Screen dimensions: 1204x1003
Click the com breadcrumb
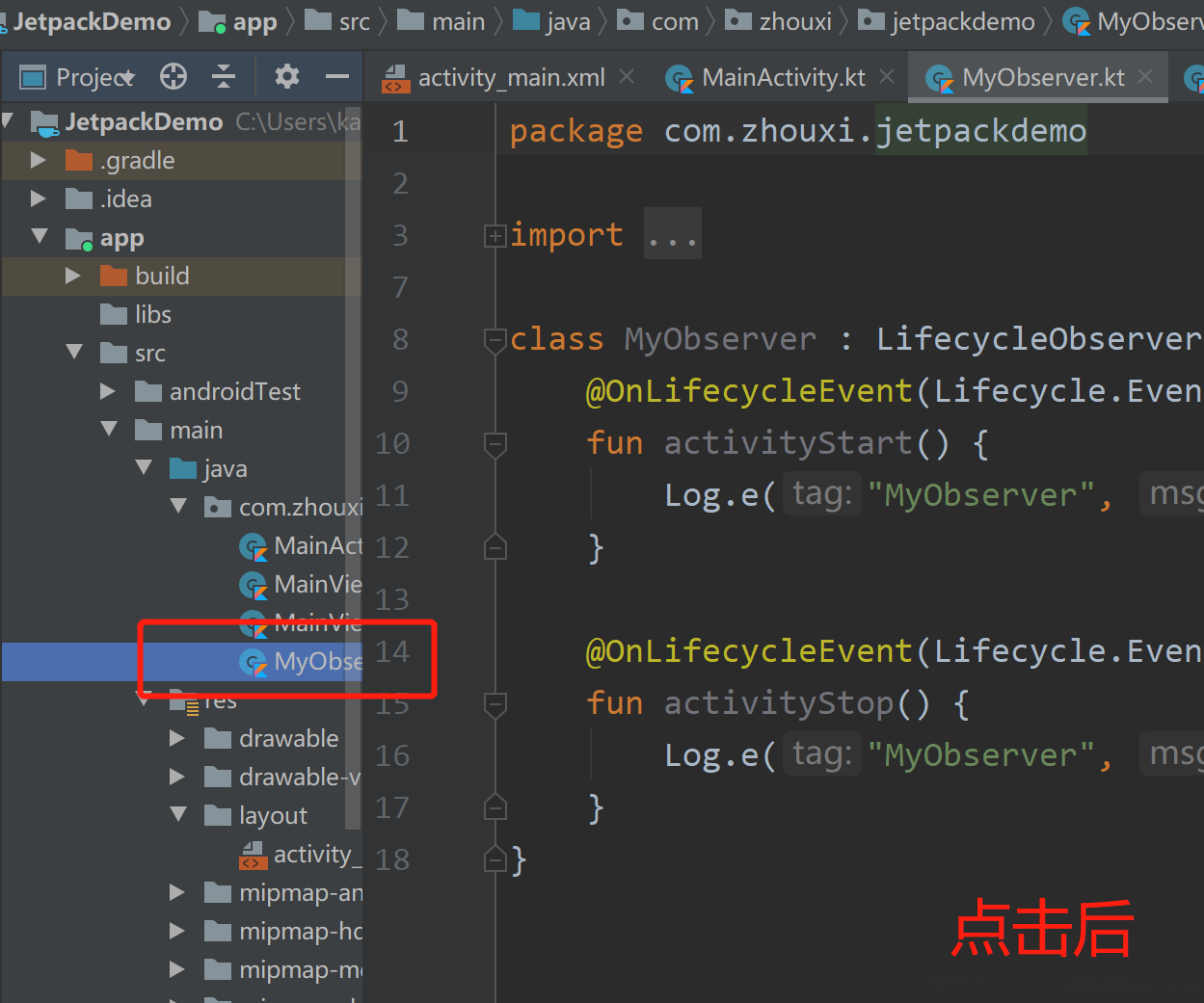(x=658, y=21)
